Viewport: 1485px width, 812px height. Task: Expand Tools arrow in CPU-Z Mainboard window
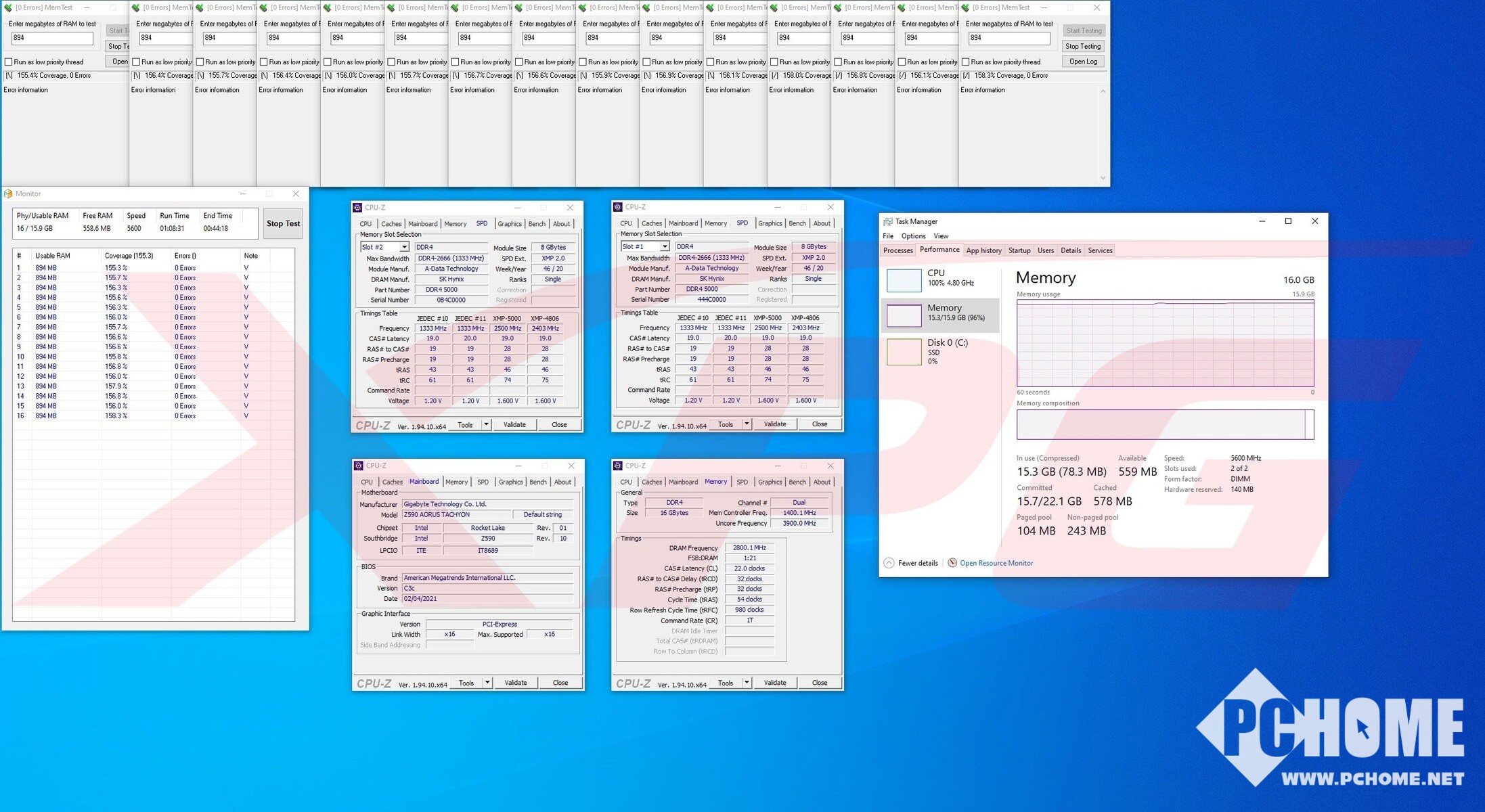point(487,683)
